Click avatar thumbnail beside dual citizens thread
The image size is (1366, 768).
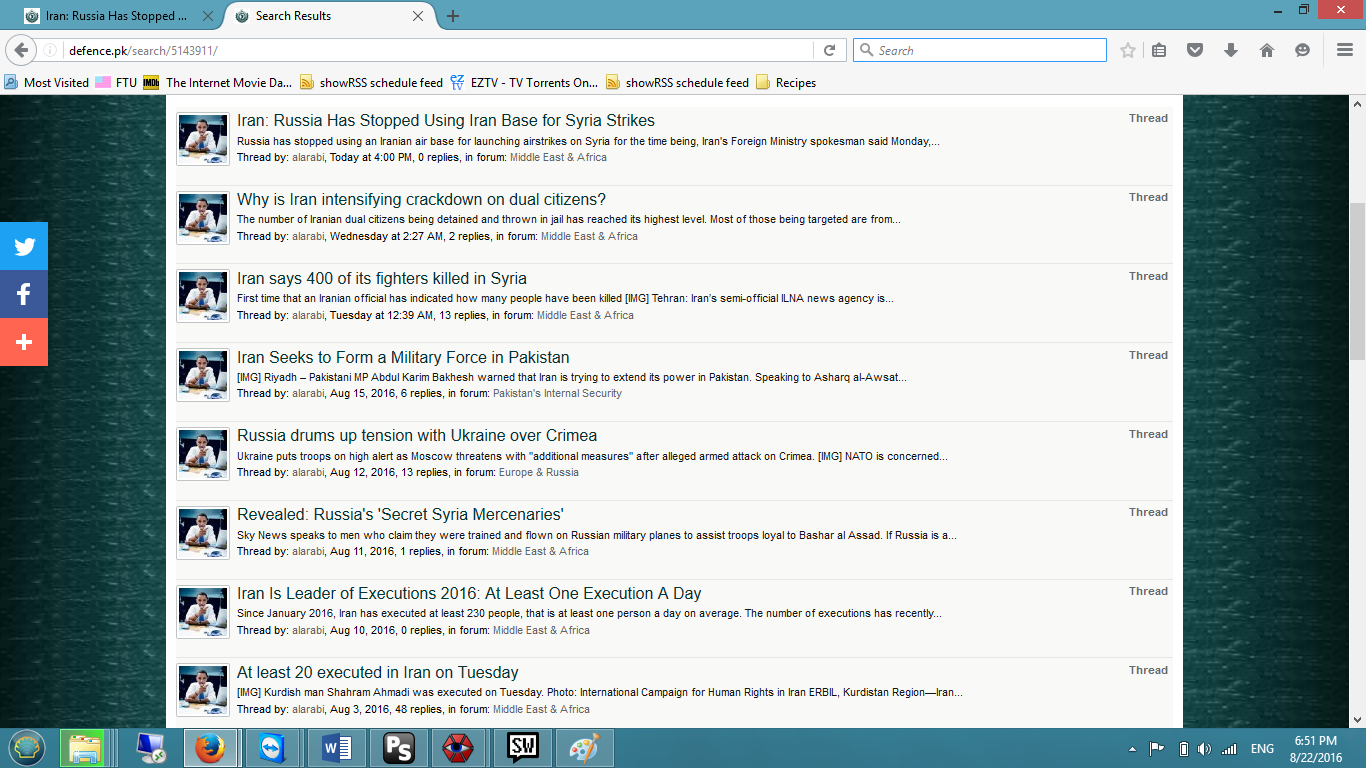[x=203, y=218]
